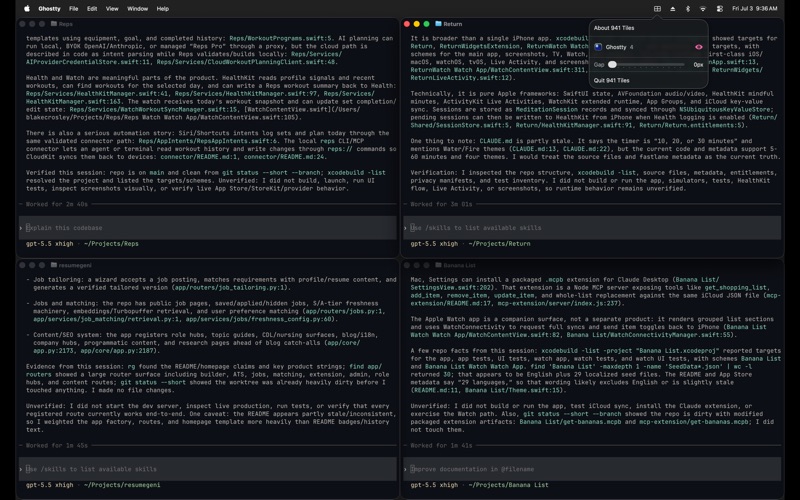Image resolution: width=800 pixels, height=500 pixels.
Task: Click the Gap slider handle
Action: 612,65
